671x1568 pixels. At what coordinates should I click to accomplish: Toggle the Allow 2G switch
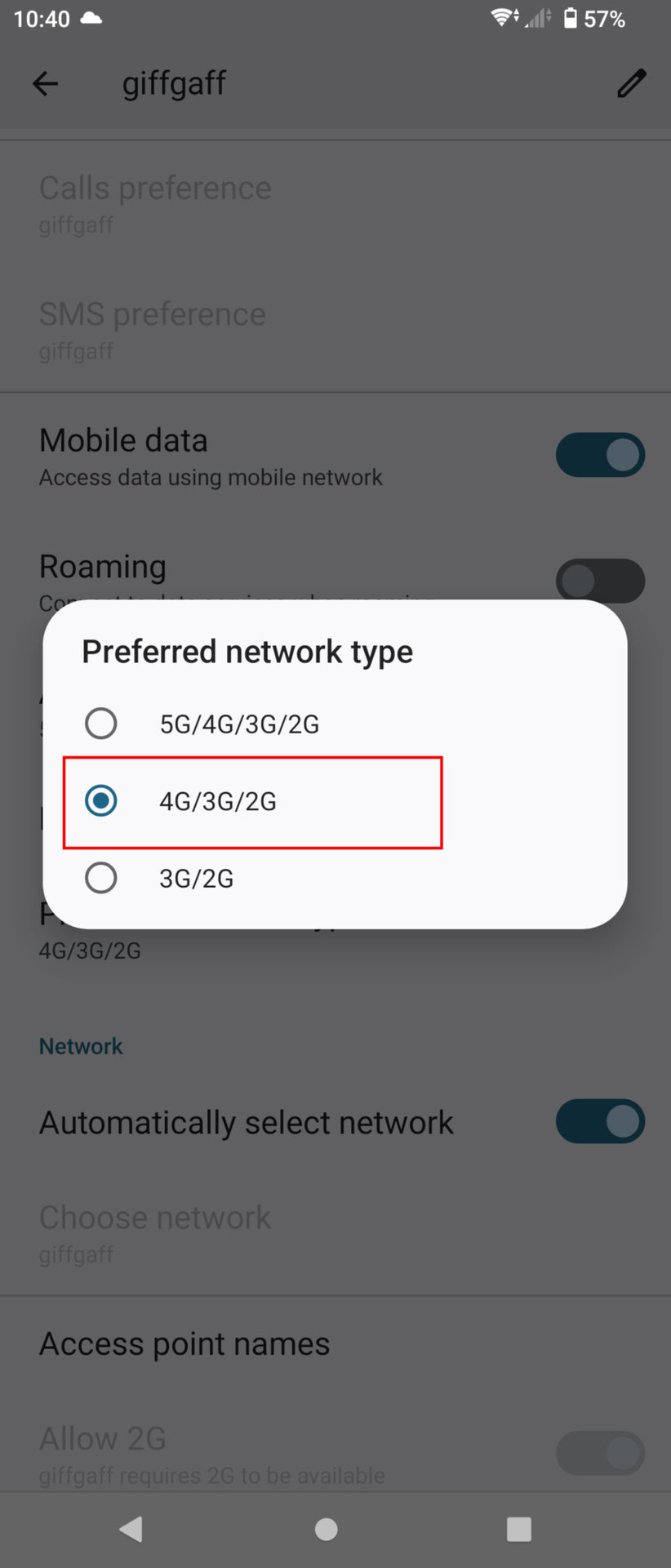tap(600, 1453)
